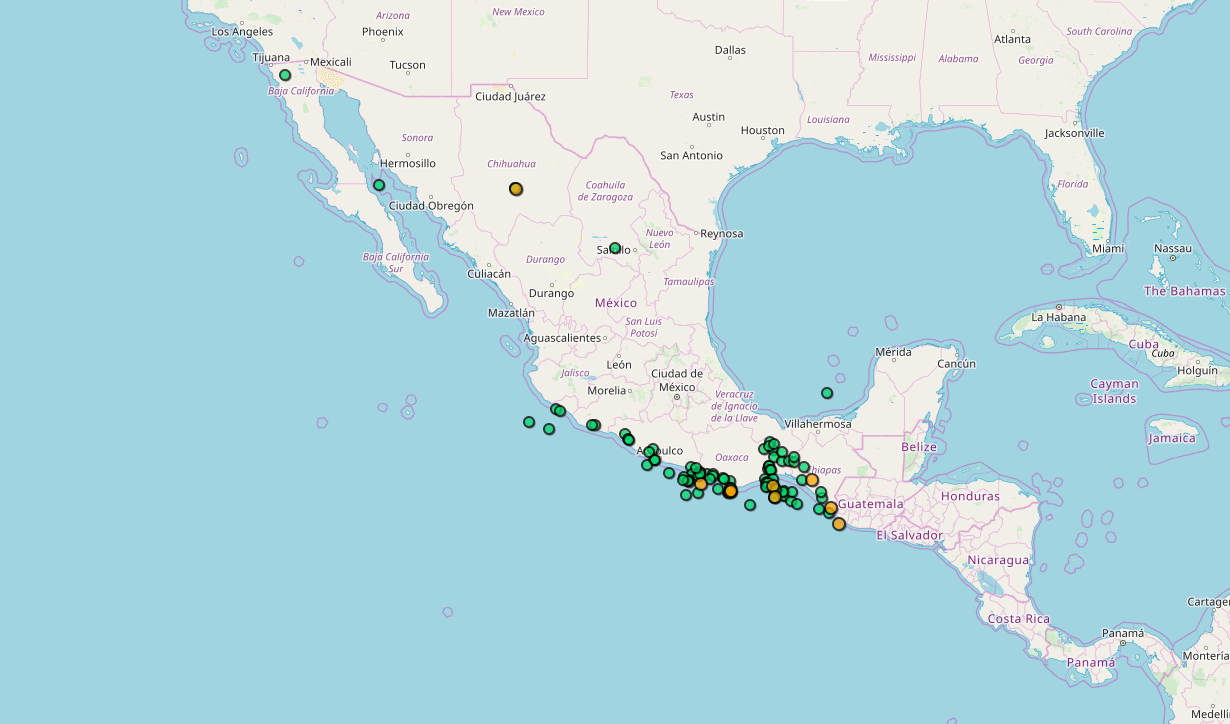Select the lone green marker in the Gulf of Mexico

[827, 393]
